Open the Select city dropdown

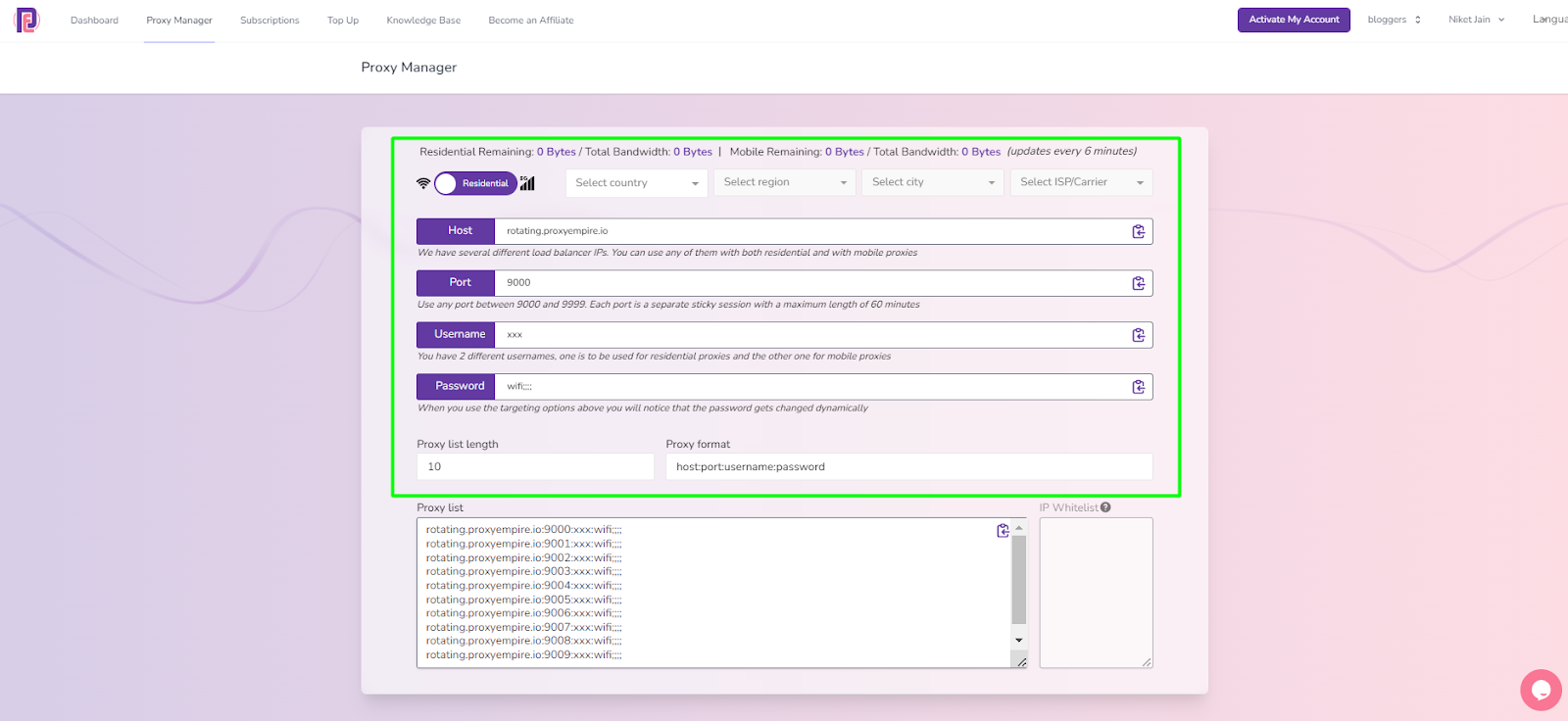tap(933, 182)
